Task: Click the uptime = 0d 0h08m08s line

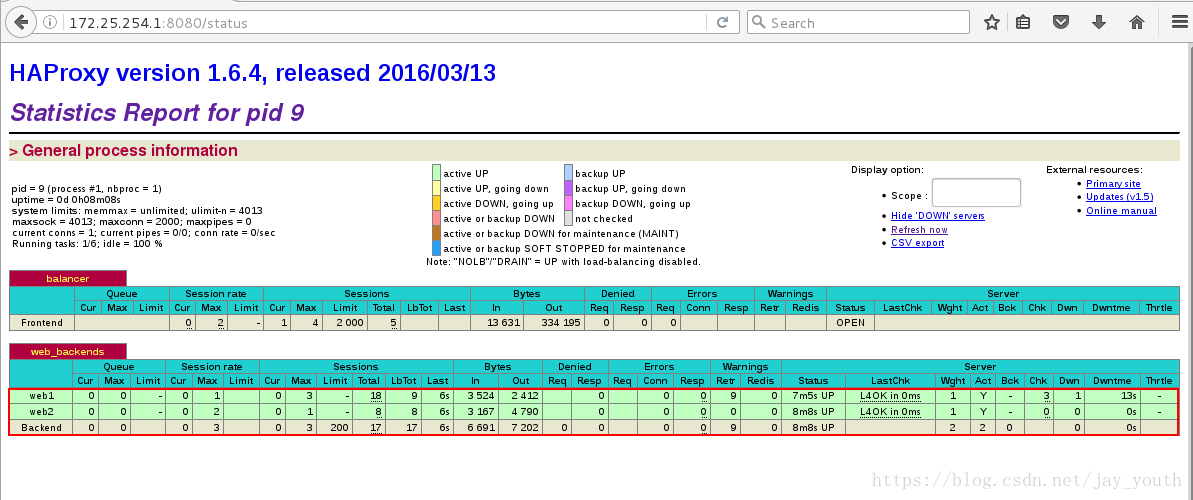Action: 66,198
